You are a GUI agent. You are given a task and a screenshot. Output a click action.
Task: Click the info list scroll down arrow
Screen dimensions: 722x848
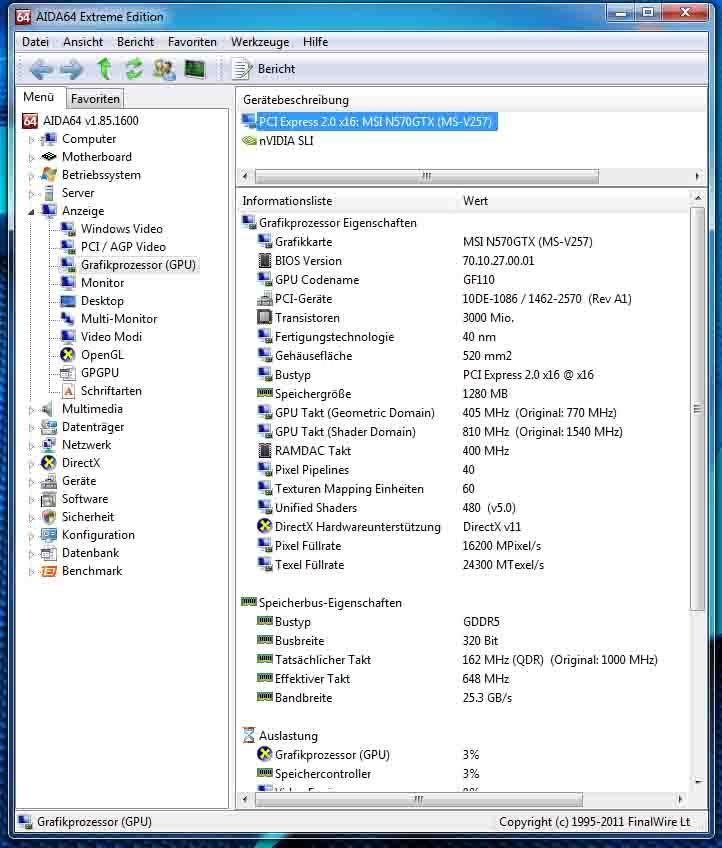(x=698, y=781)
